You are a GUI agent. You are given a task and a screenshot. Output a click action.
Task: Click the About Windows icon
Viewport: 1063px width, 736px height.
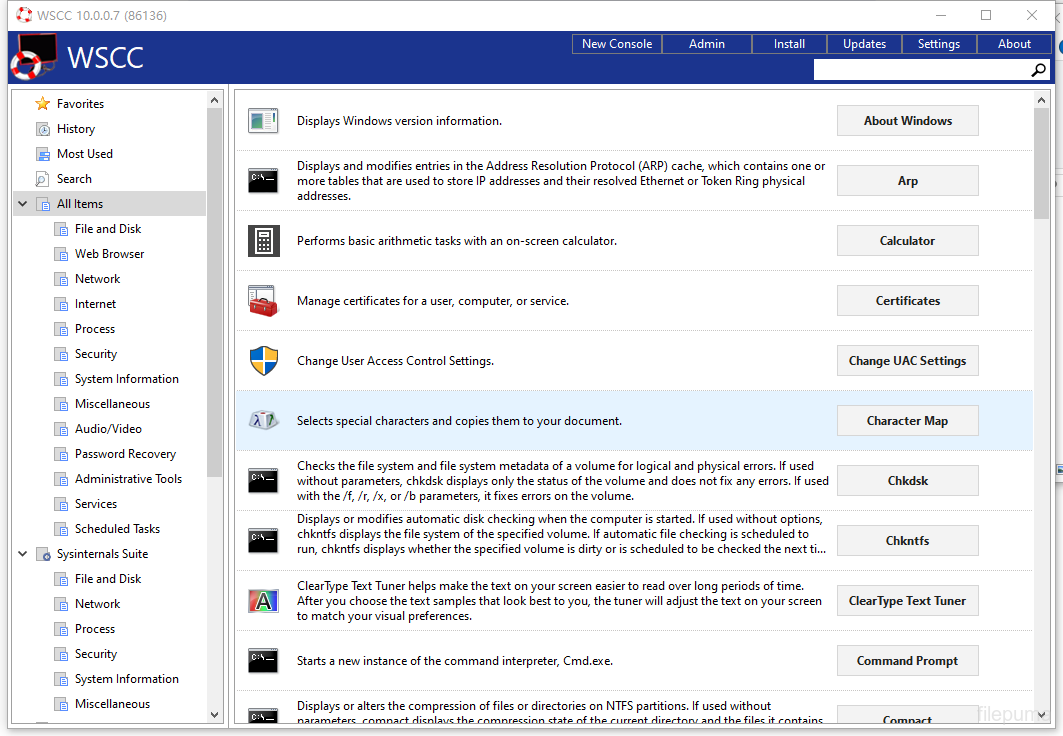tap(263, 121)
